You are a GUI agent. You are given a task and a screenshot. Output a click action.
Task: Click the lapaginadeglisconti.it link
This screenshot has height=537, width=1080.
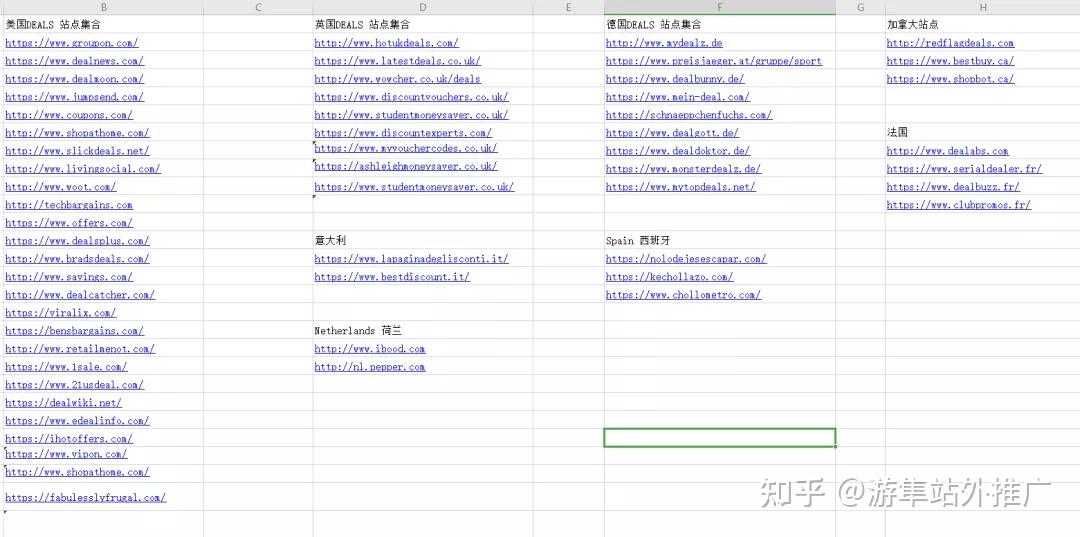[411, 259]
